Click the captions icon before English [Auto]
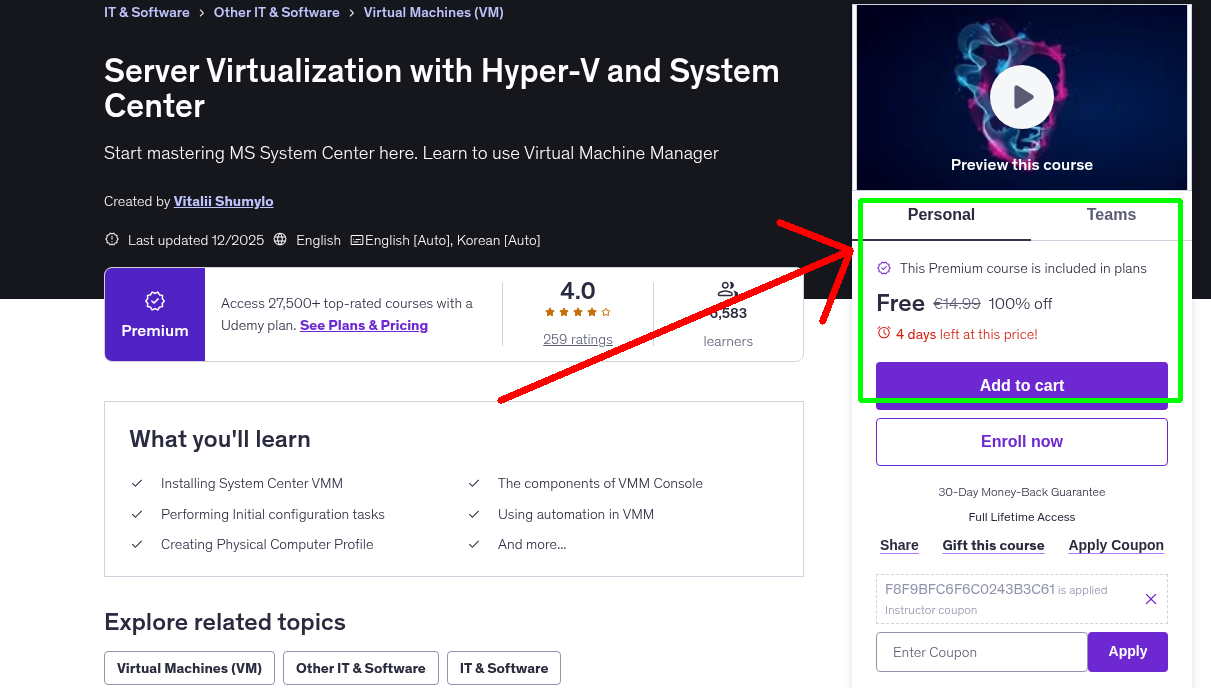The image size is (1211, 688). click(356, 240)
